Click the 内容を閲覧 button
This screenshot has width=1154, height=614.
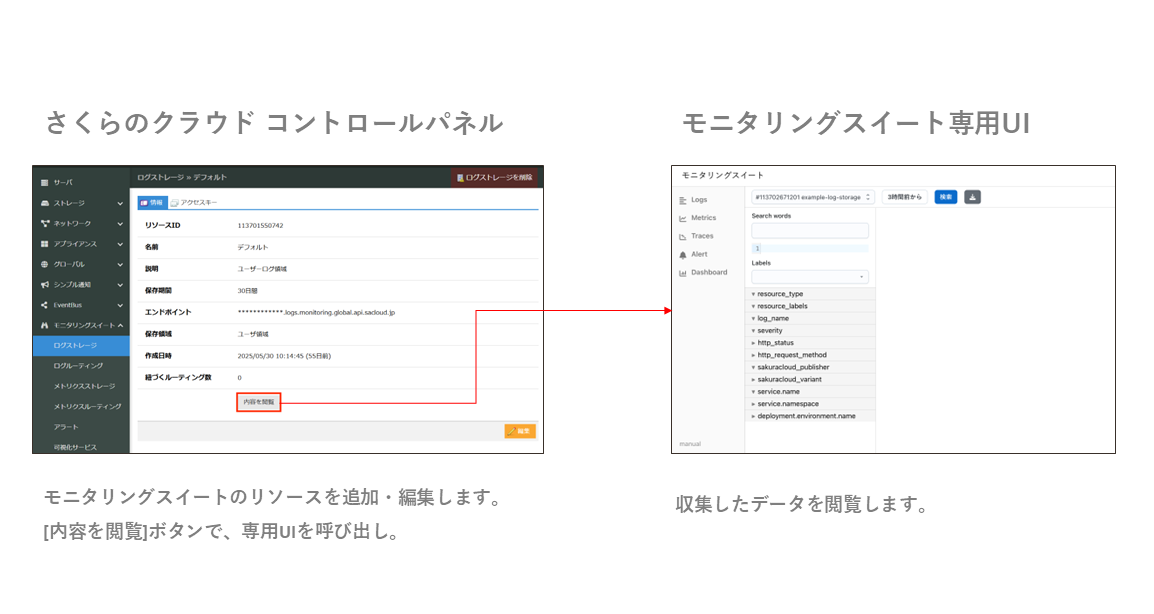(x=259, y=402)
